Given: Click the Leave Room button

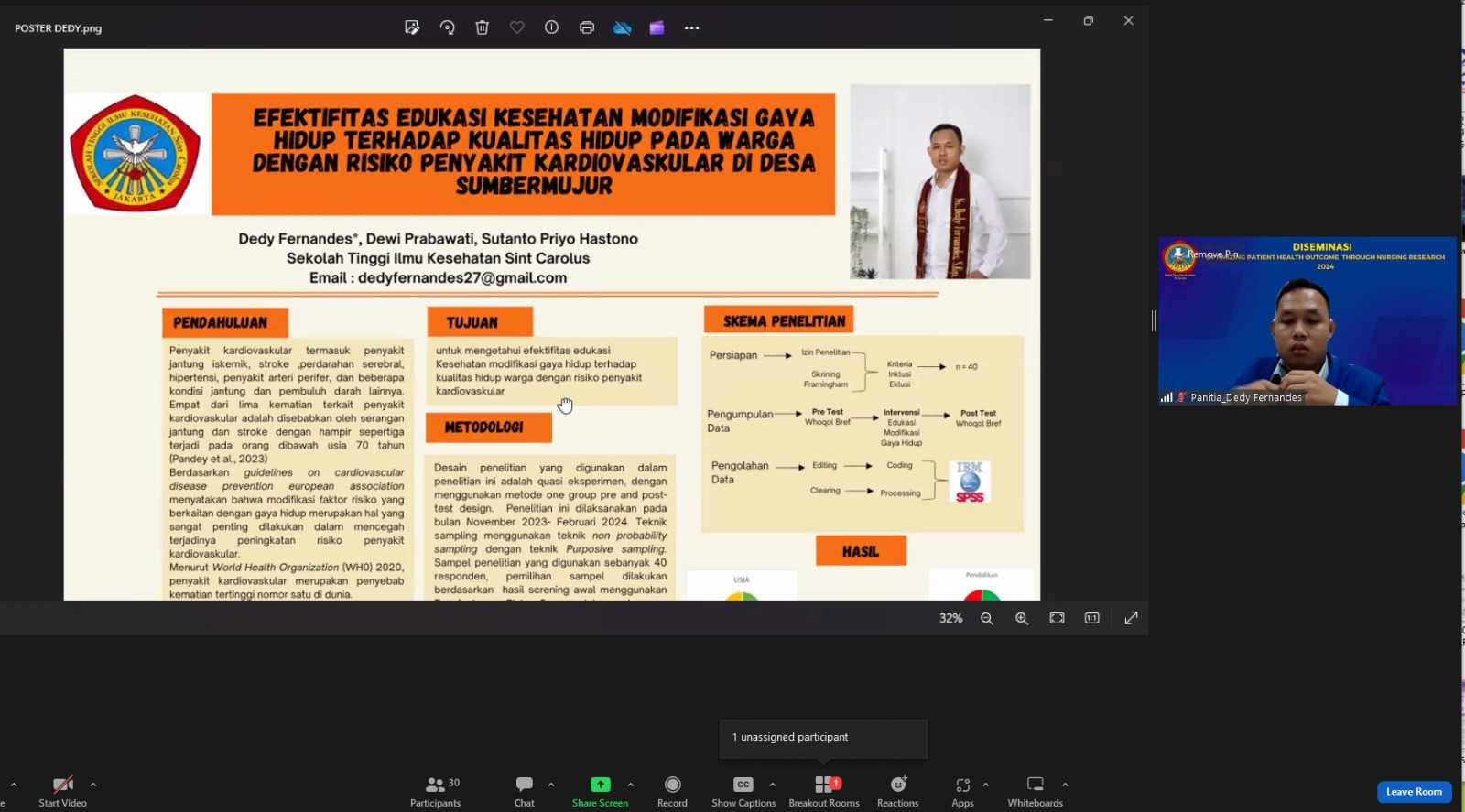Looking at the screenshot, I should tap(1414, 792).
